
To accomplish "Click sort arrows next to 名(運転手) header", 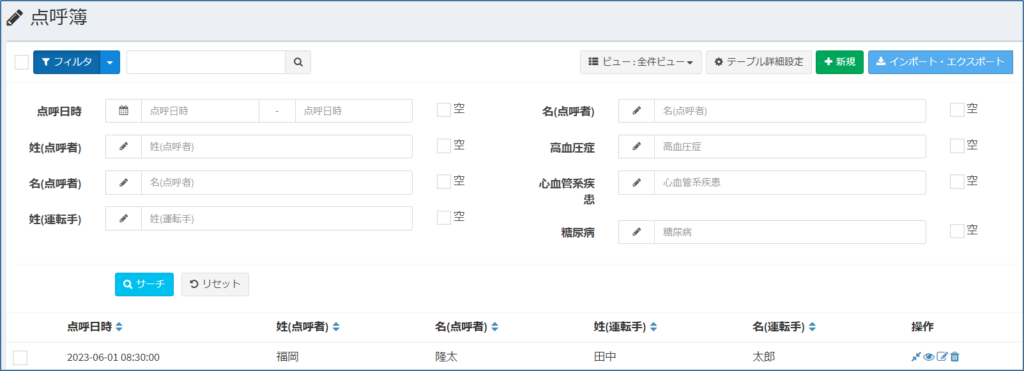I will point(812,327).
